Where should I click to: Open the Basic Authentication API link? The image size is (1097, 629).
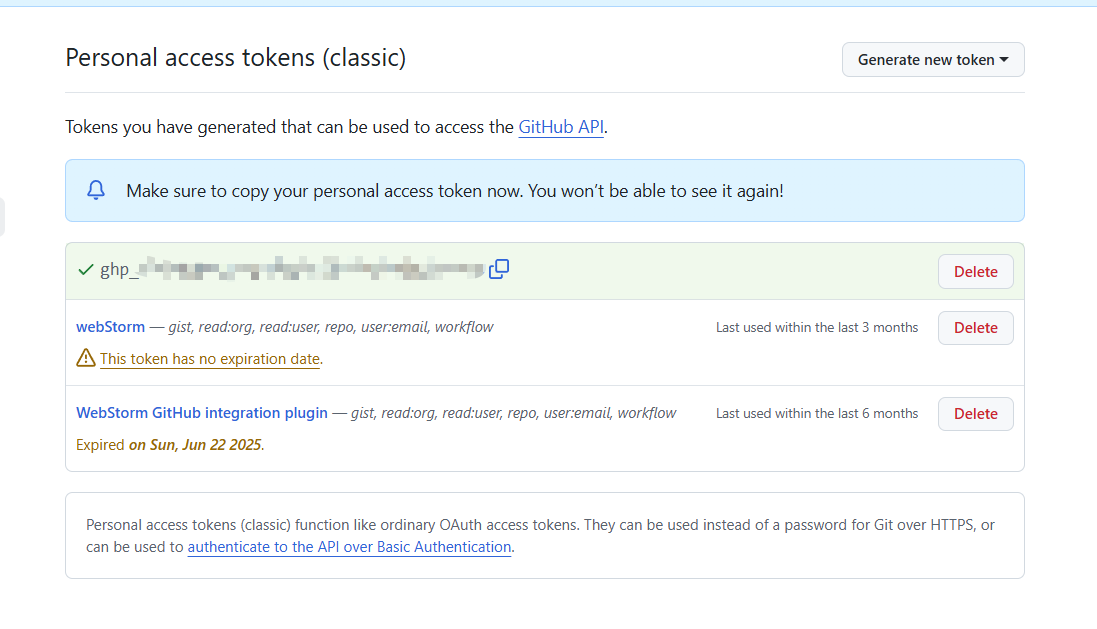[349, 547]
